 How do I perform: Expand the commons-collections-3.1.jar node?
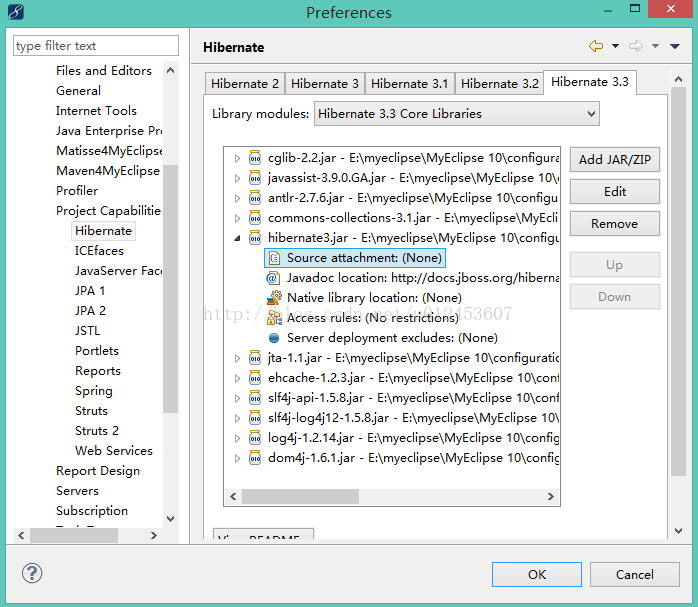237,218
